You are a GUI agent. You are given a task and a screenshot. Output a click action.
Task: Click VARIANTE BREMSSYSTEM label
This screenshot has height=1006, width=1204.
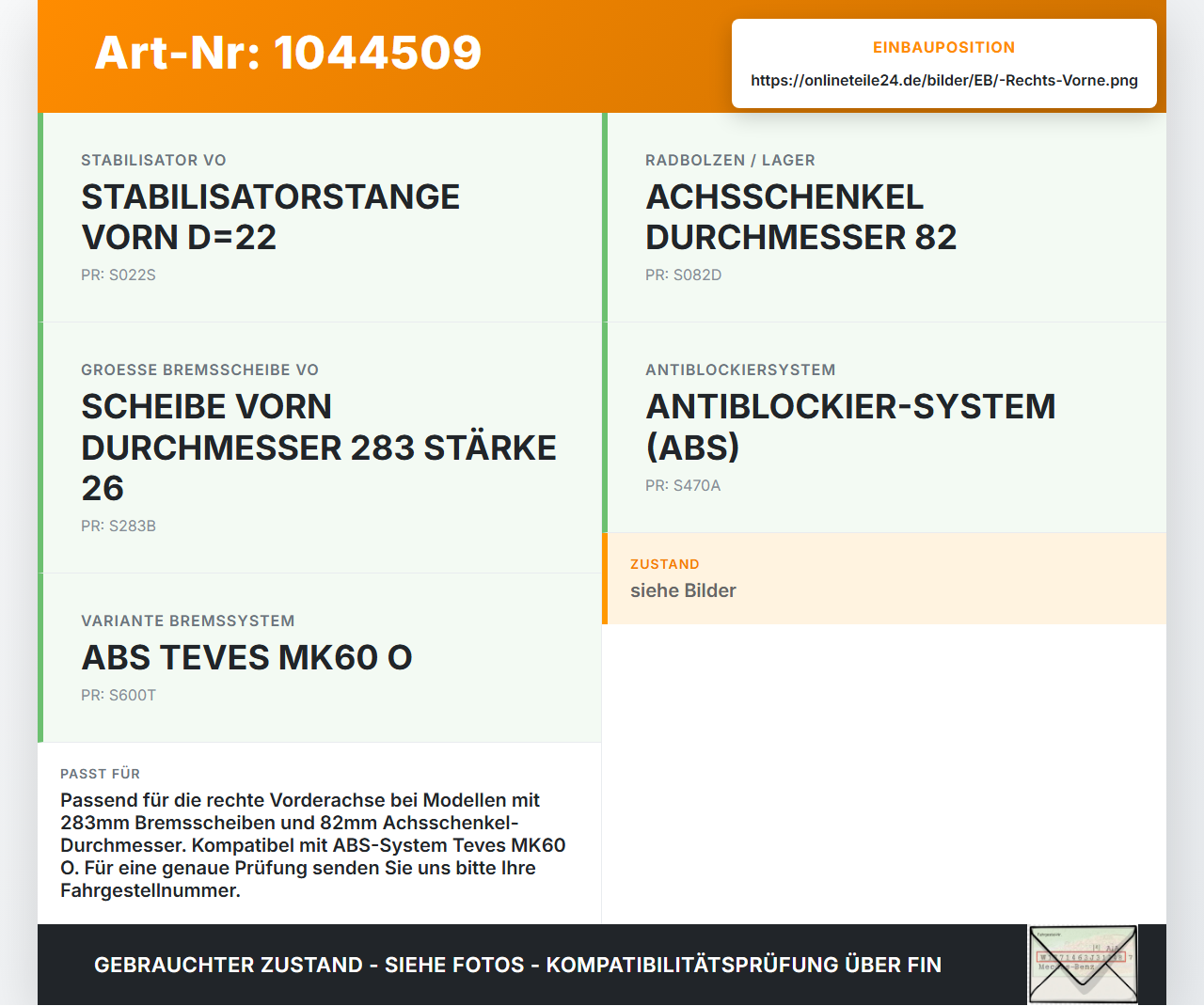[x=188, y=621]
